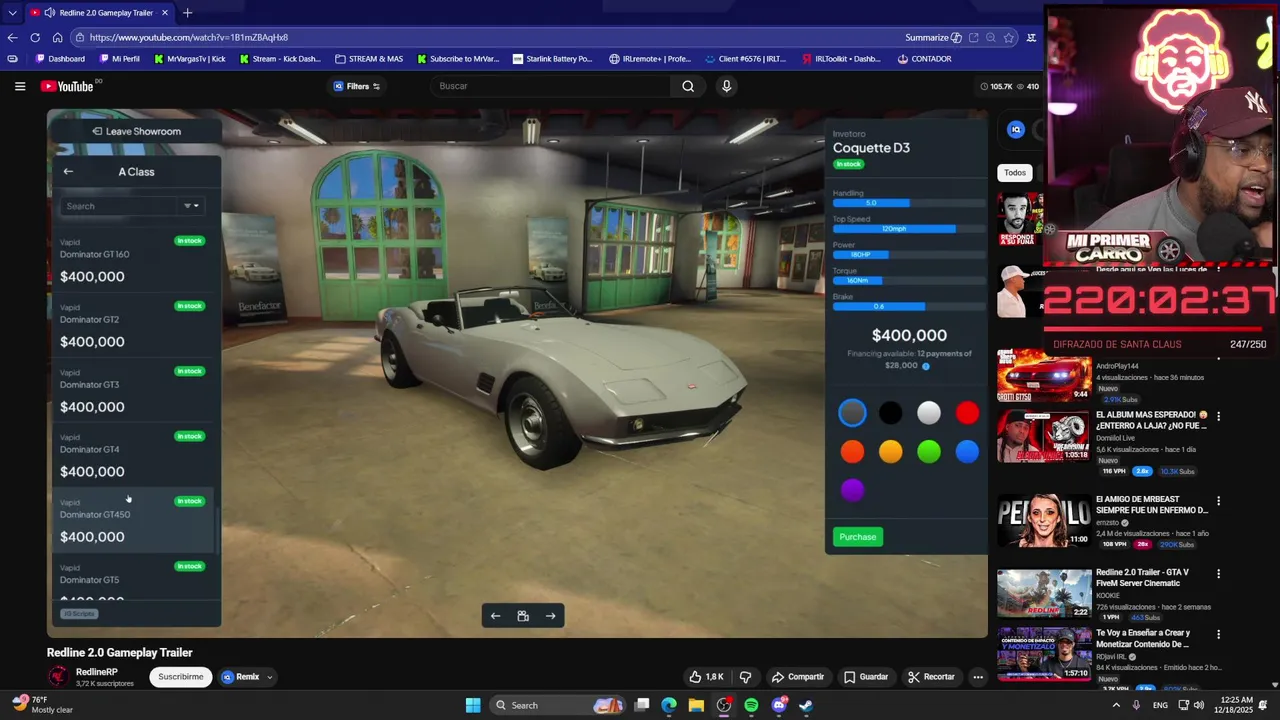Open Steam from the taskbar
Viewport: 1280px width, 720px height.
pos(806,705)
